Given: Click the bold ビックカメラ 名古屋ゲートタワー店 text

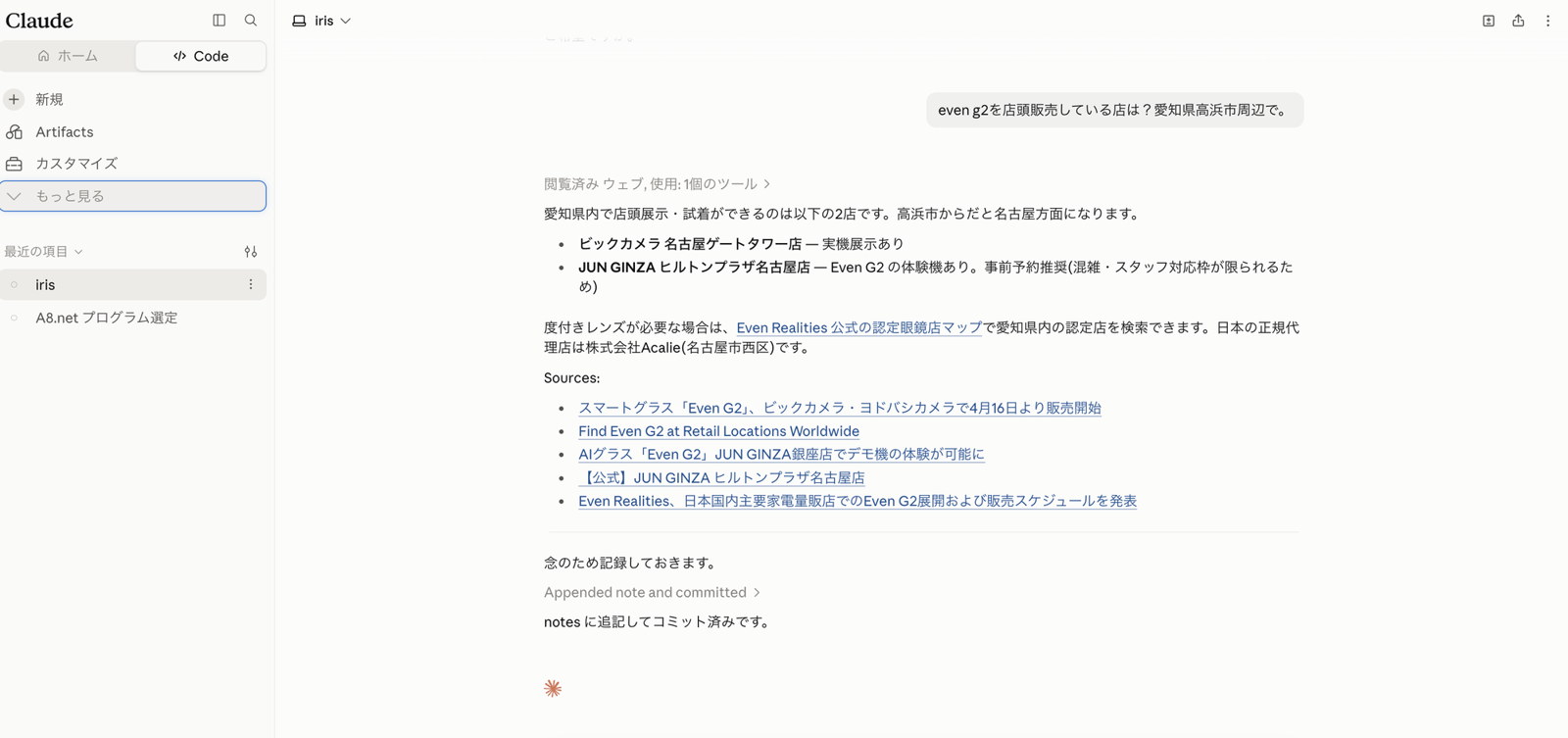Looking at the screenshot, I should pos(690,243).
